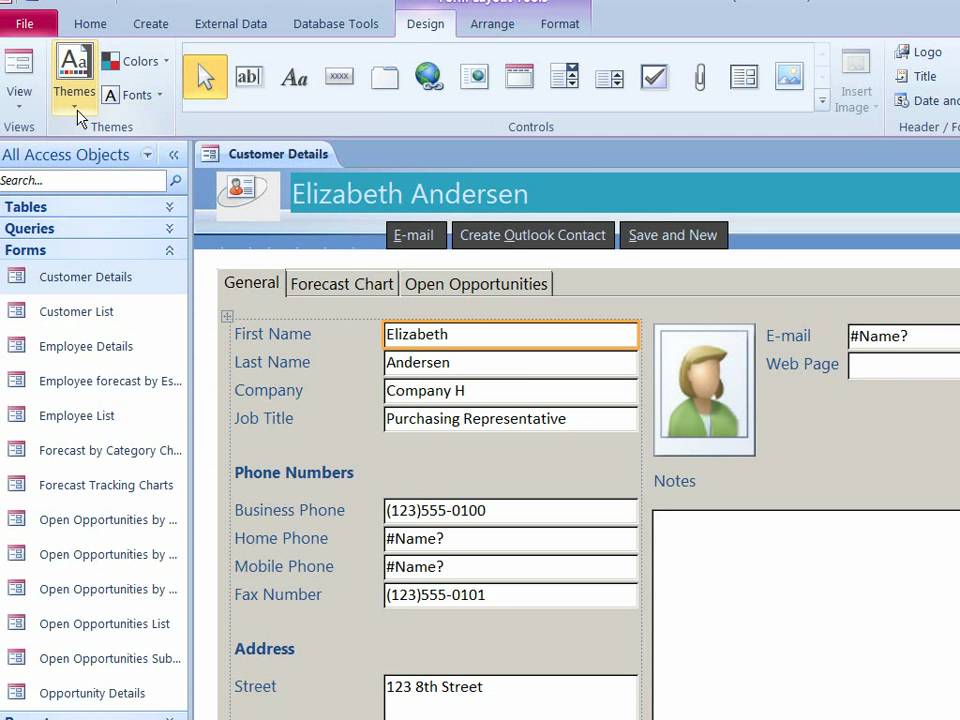
Task: Switch to the Home ribbon tab
Action: (91, 24)
